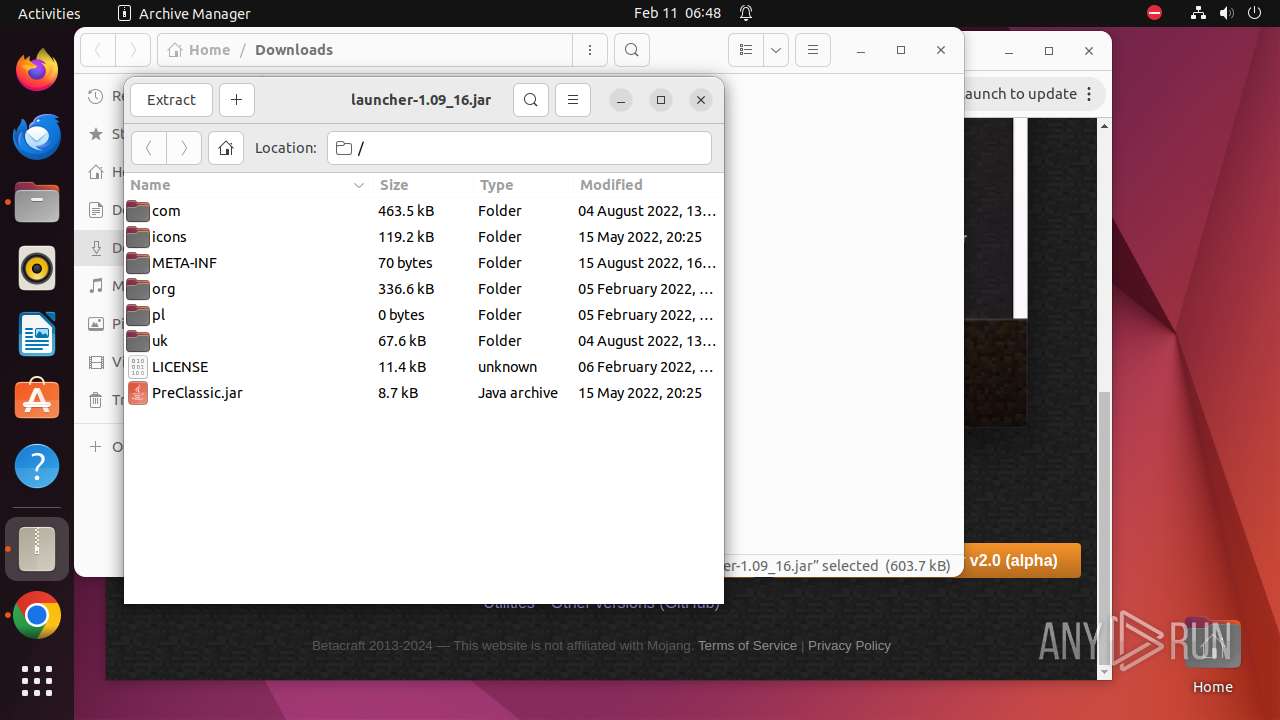Screen dimensions: 1280x720
Task: Toggle list view in Files window
Action: click(746, 50)
